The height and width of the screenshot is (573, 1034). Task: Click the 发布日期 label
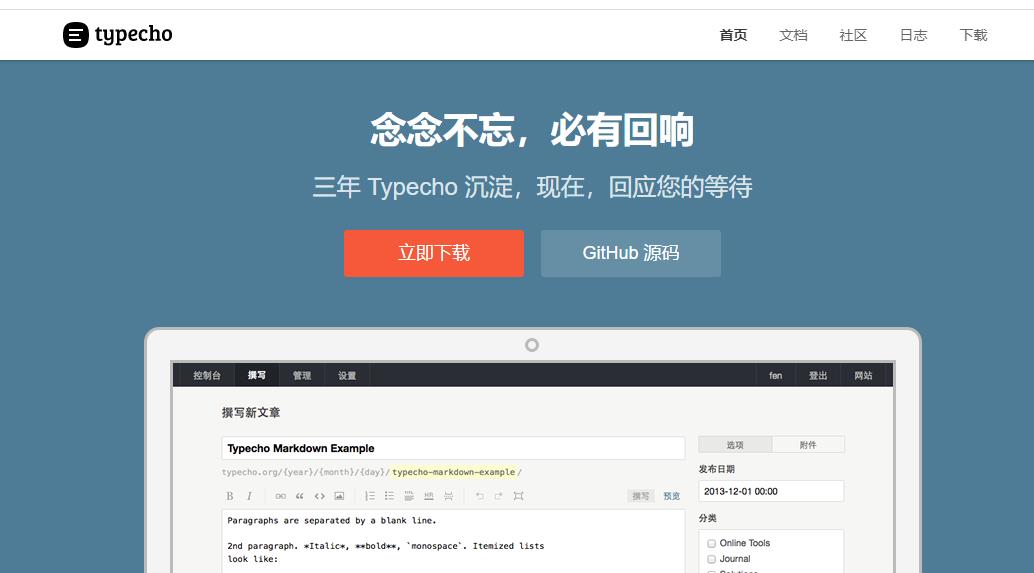point(717,469)
